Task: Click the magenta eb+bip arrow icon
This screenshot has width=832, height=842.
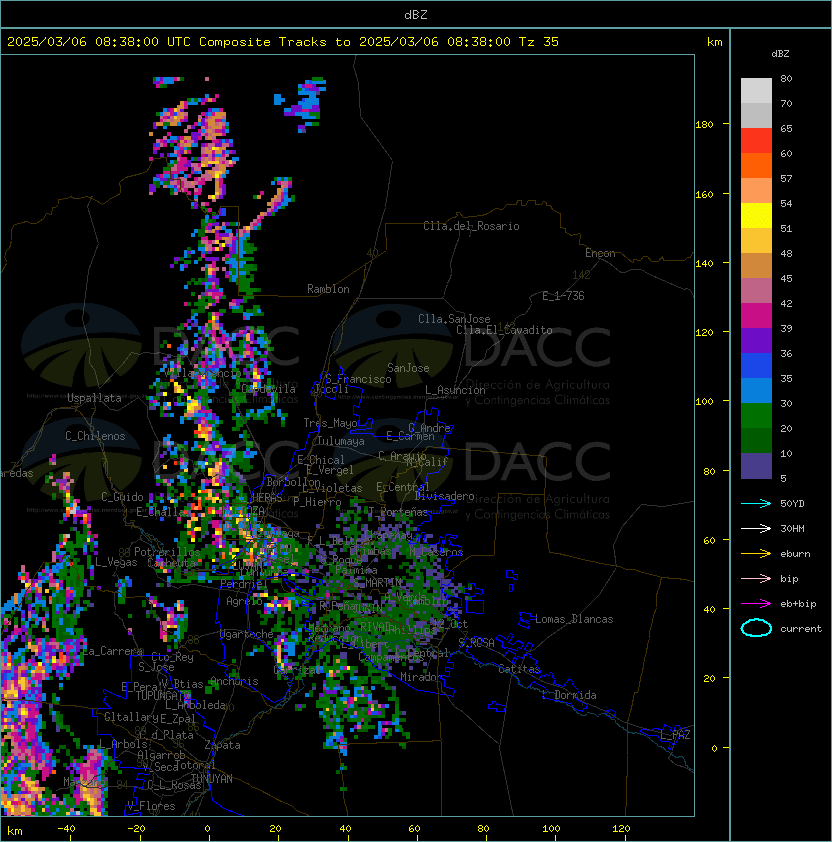Action: (x=756, y=604)
